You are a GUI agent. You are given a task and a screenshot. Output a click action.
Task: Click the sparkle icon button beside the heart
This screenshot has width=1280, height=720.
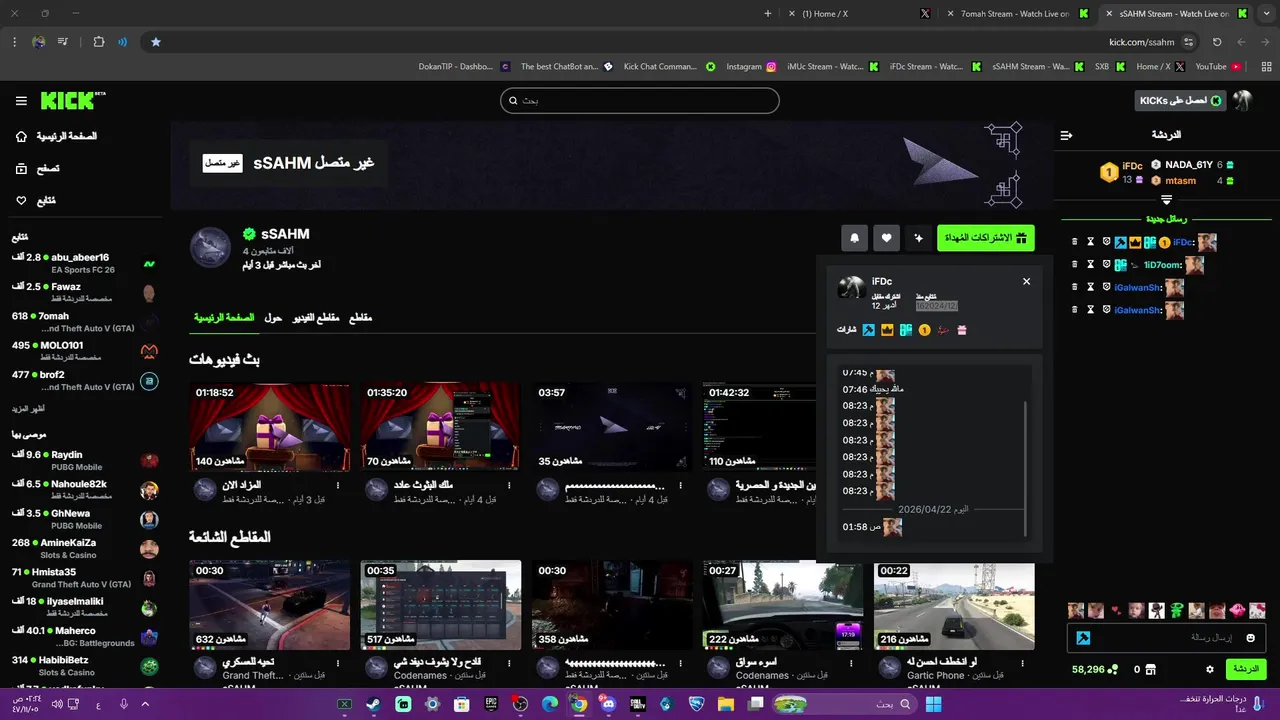[x=918, y=238]
